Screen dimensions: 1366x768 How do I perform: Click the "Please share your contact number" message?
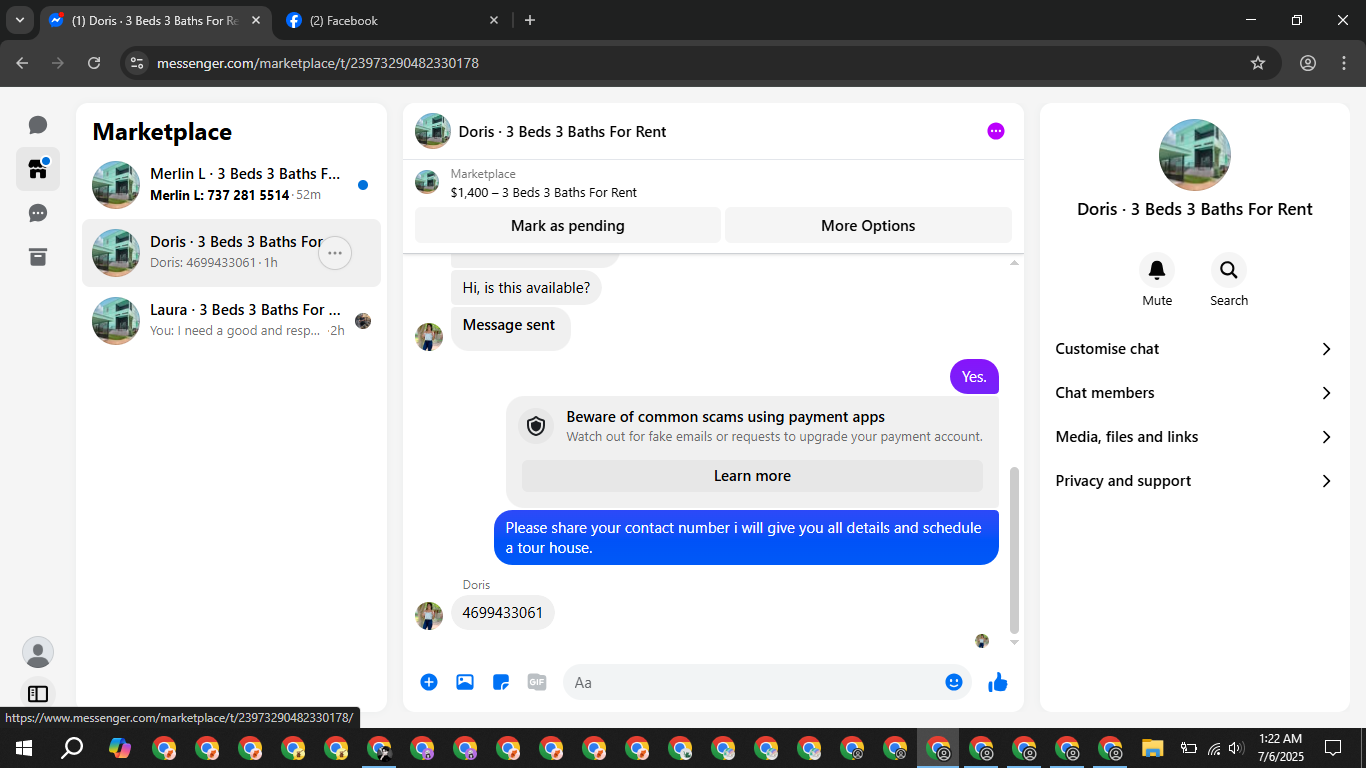(746, 537)
